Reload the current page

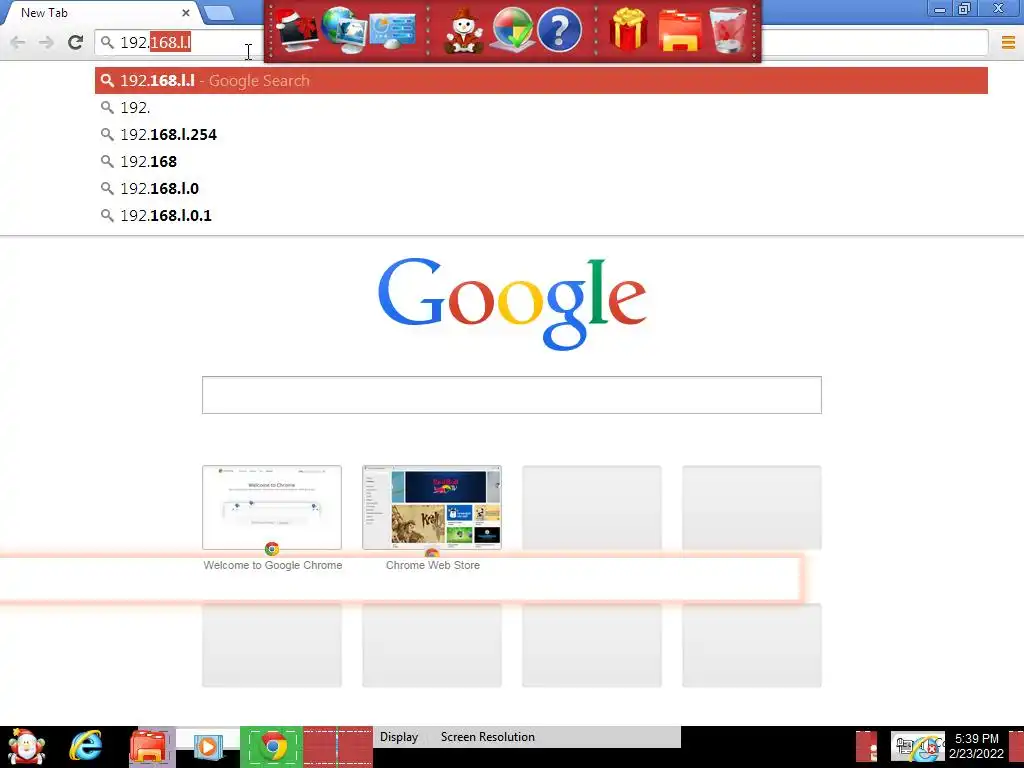pos(75,42)
